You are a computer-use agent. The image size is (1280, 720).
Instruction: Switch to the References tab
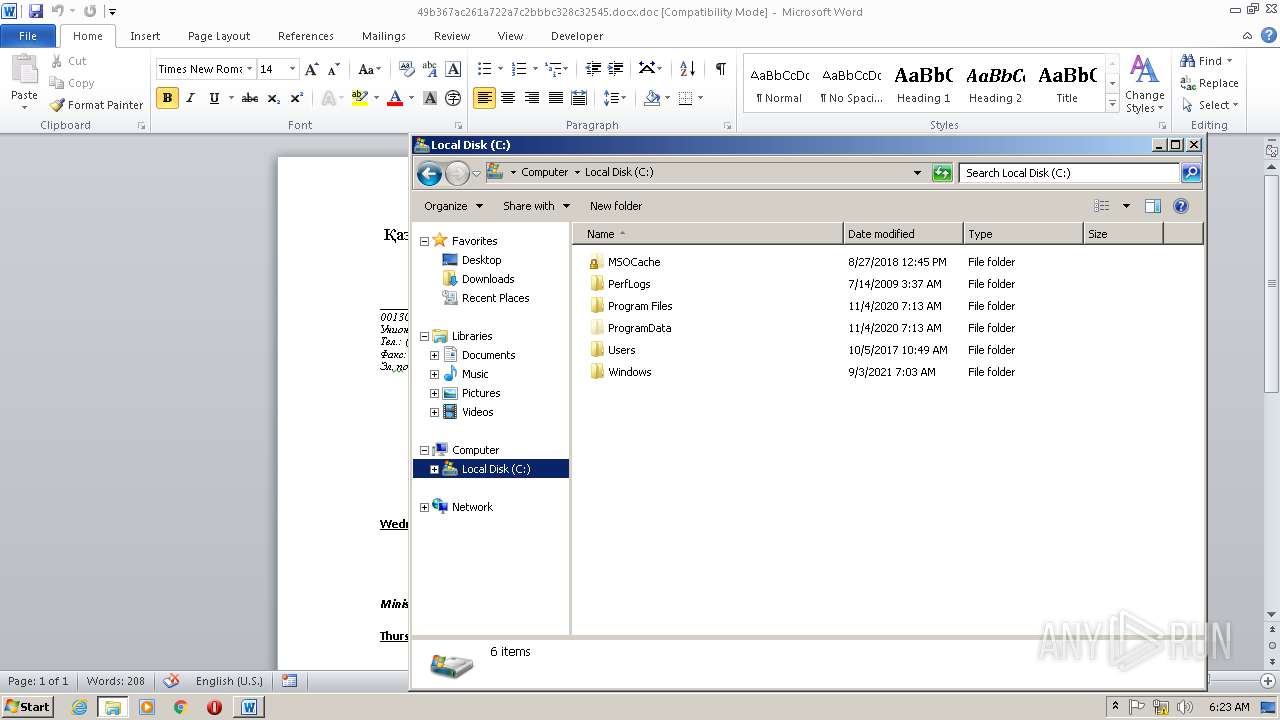click(306, 36)
